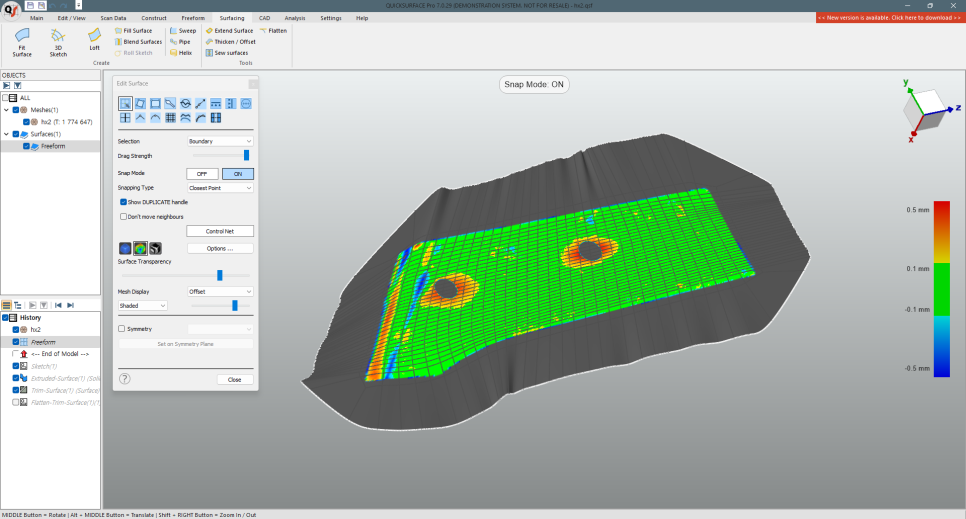Image resolution: width=966 pixels, height=519 pixels.
Task: Click the new version download banner
Action: coord(890,18)
